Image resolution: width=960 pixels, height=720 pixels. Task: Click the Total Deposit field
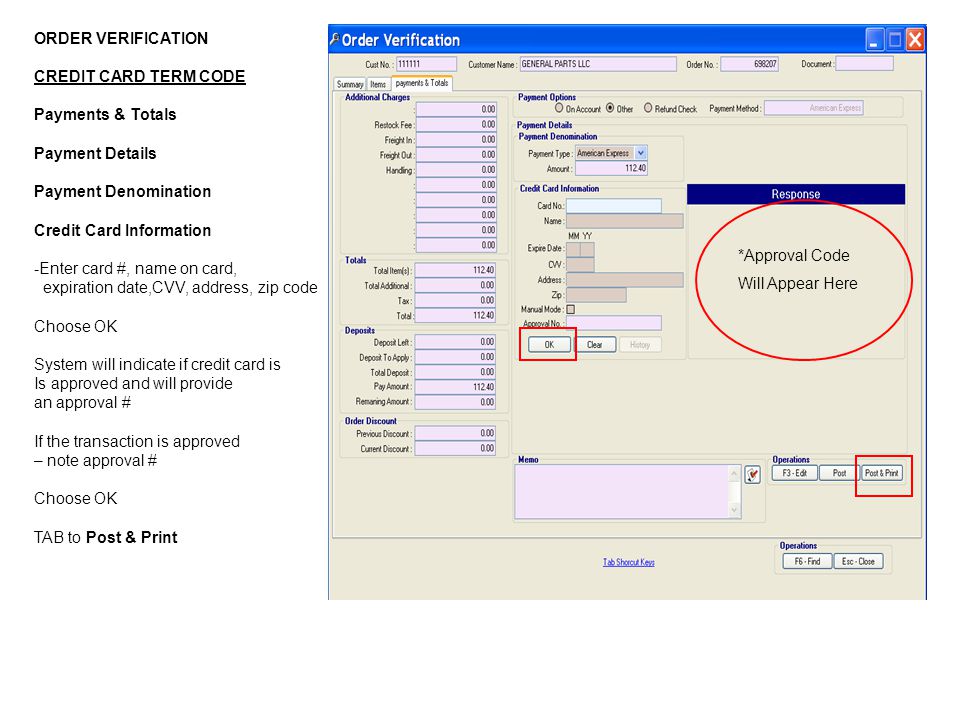pos(456,372)
